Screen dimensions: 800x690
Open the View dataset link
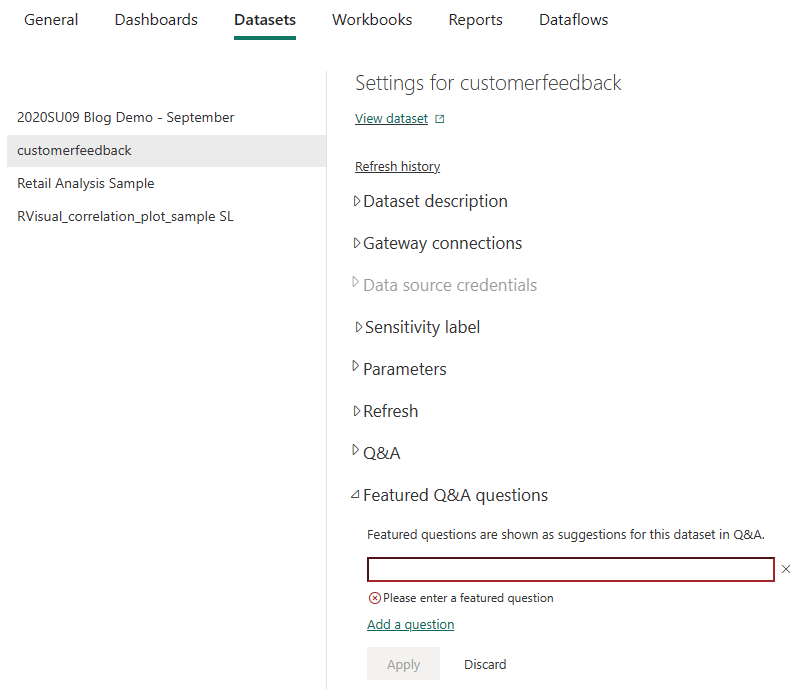[391, 118]
